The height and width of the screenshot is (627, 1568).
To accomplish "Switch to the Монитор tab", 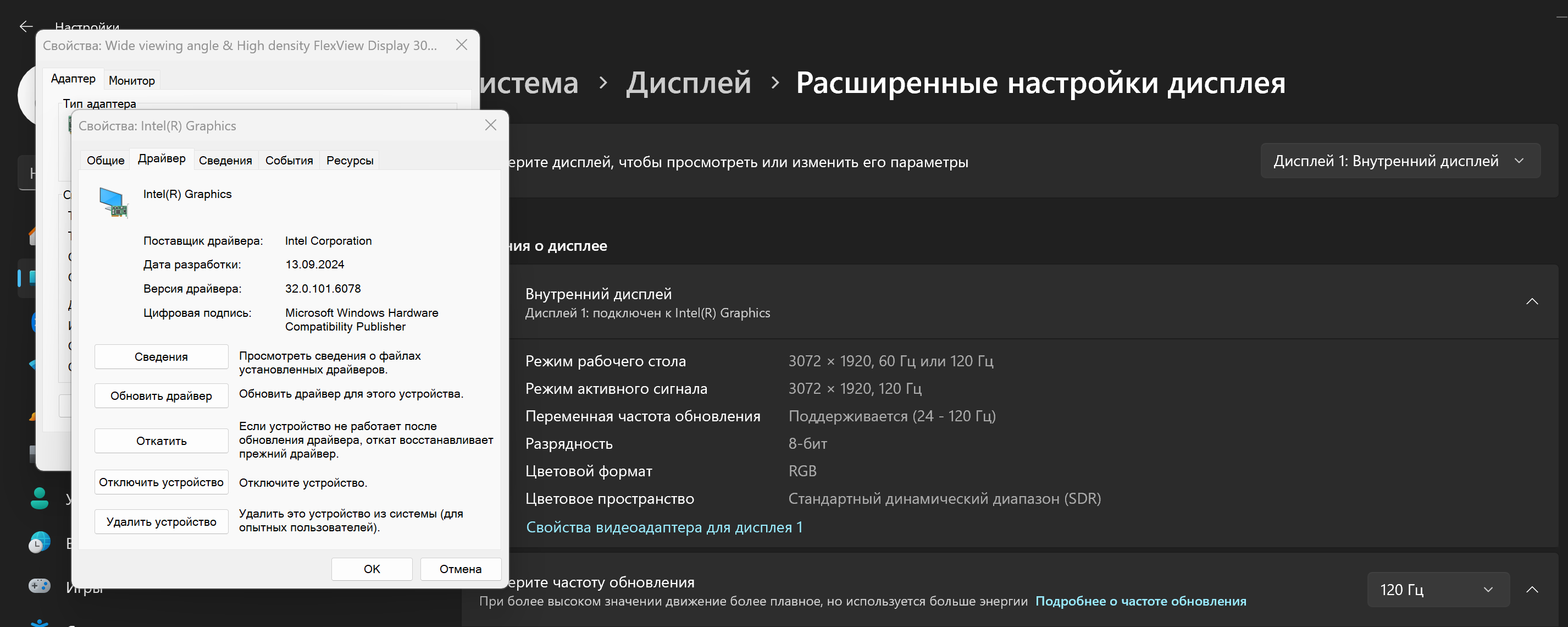I will 131,80.
